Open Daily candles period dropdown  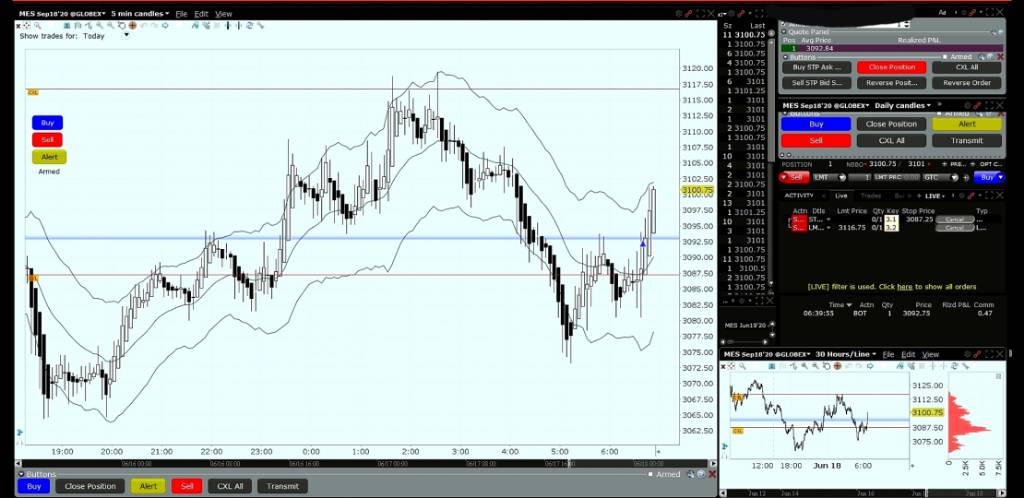coord(903,106)
